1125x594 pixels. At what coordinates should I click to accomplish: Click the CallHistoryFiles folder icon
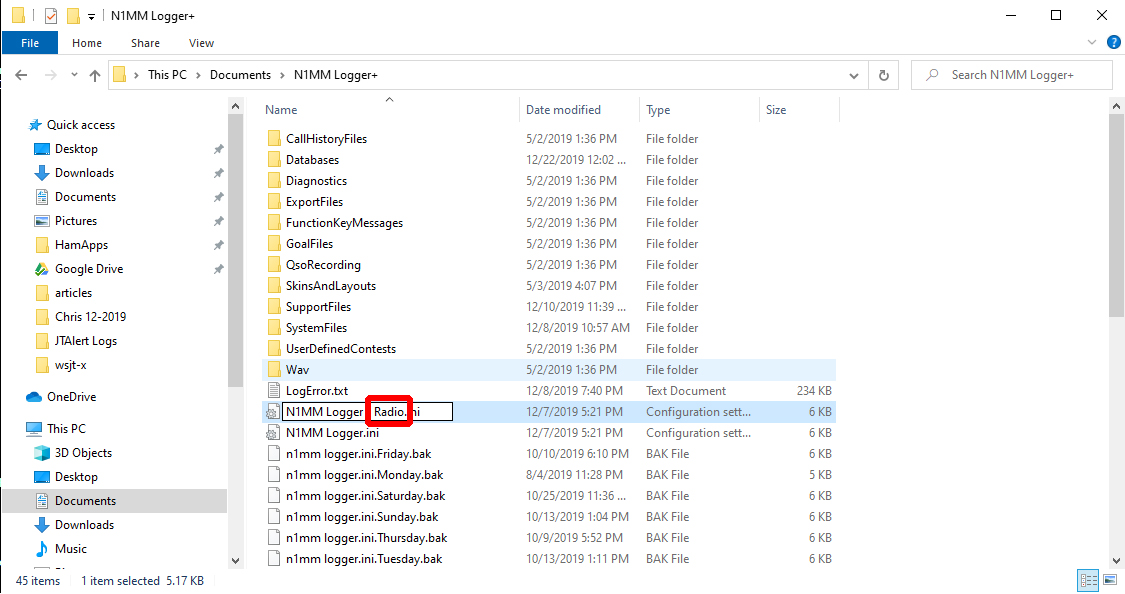(274, 138)
